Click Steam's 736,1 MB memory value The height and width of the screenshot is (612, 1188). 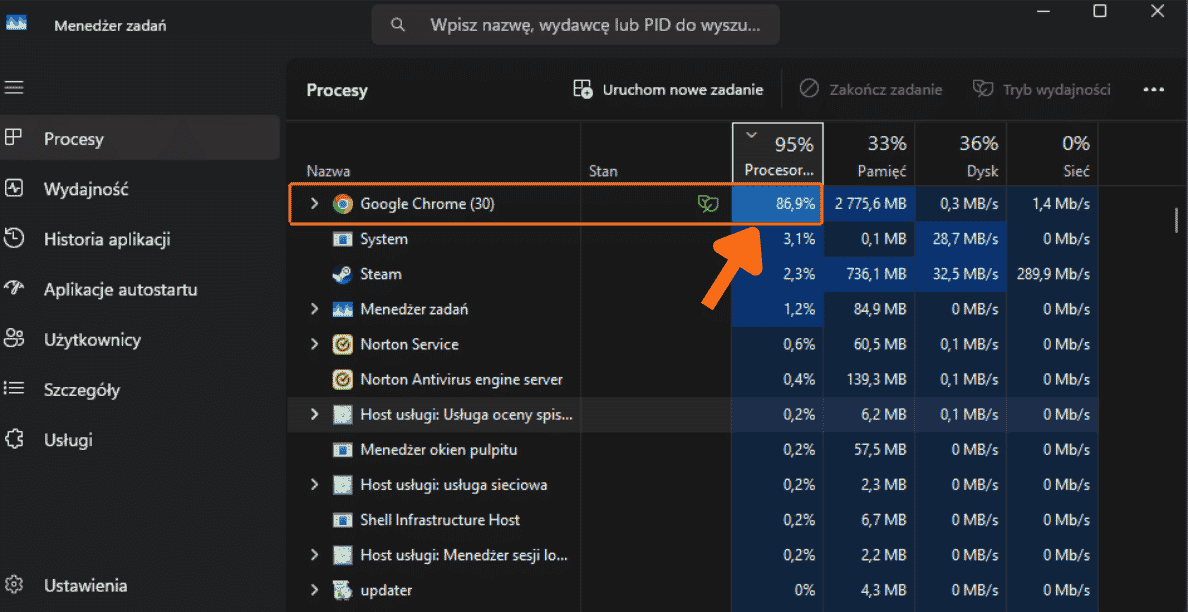[x=877, y=274]
